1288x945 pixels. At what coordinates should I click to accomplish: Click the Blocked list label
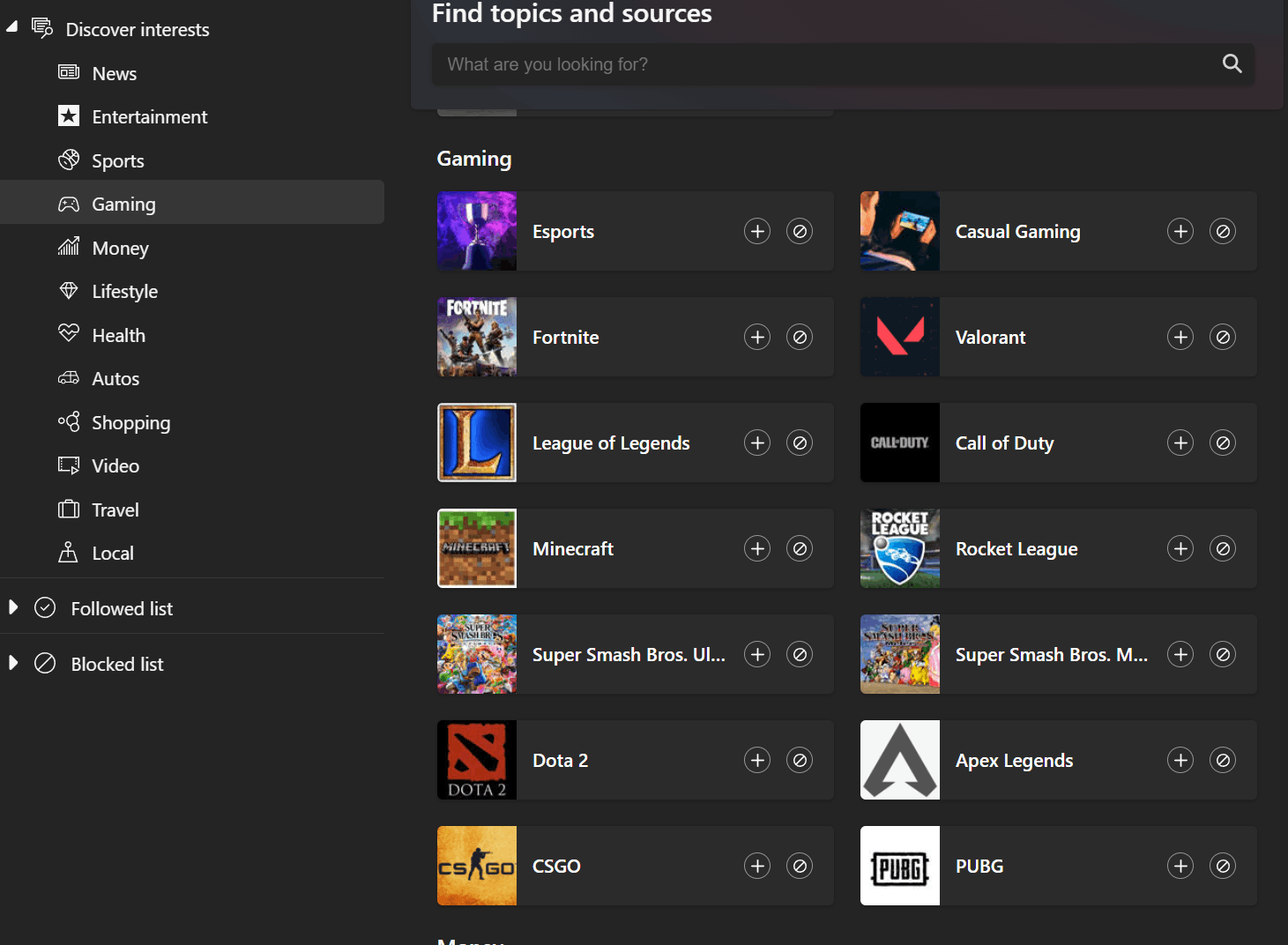117,664
